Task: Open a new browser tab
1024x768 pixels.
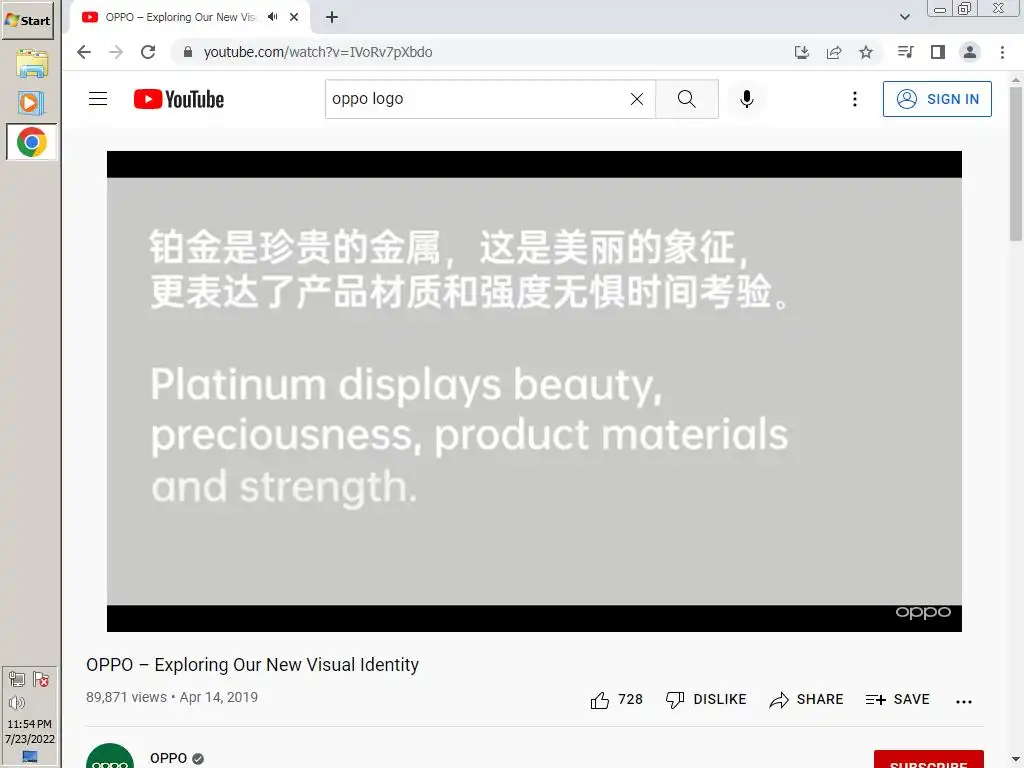Action: point(332,17)
